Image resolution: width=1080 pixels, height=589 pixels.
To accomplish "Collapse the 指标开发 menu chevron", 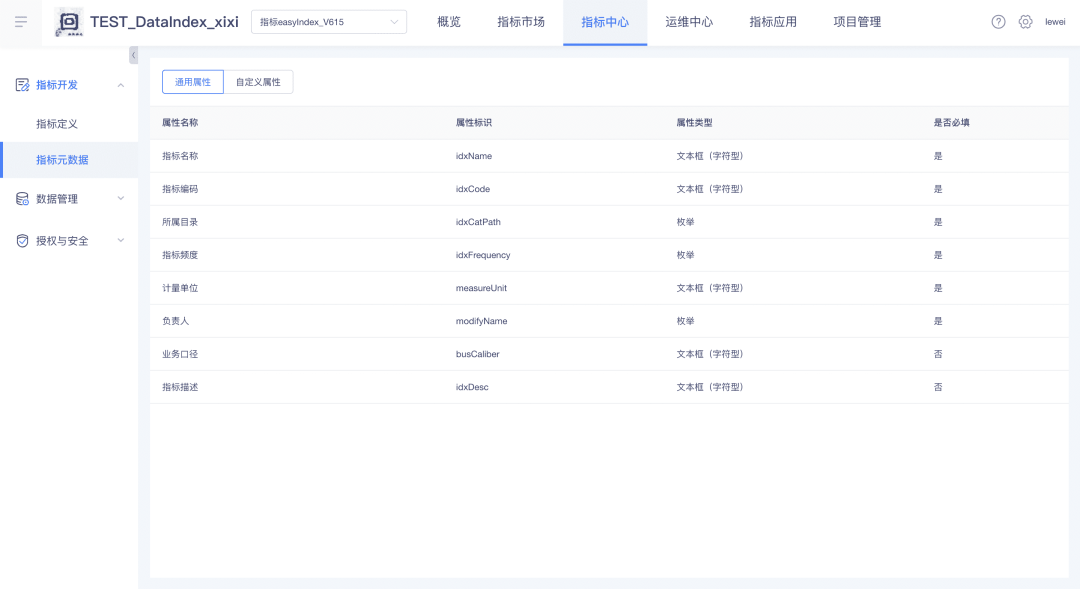I will (121, 85).
